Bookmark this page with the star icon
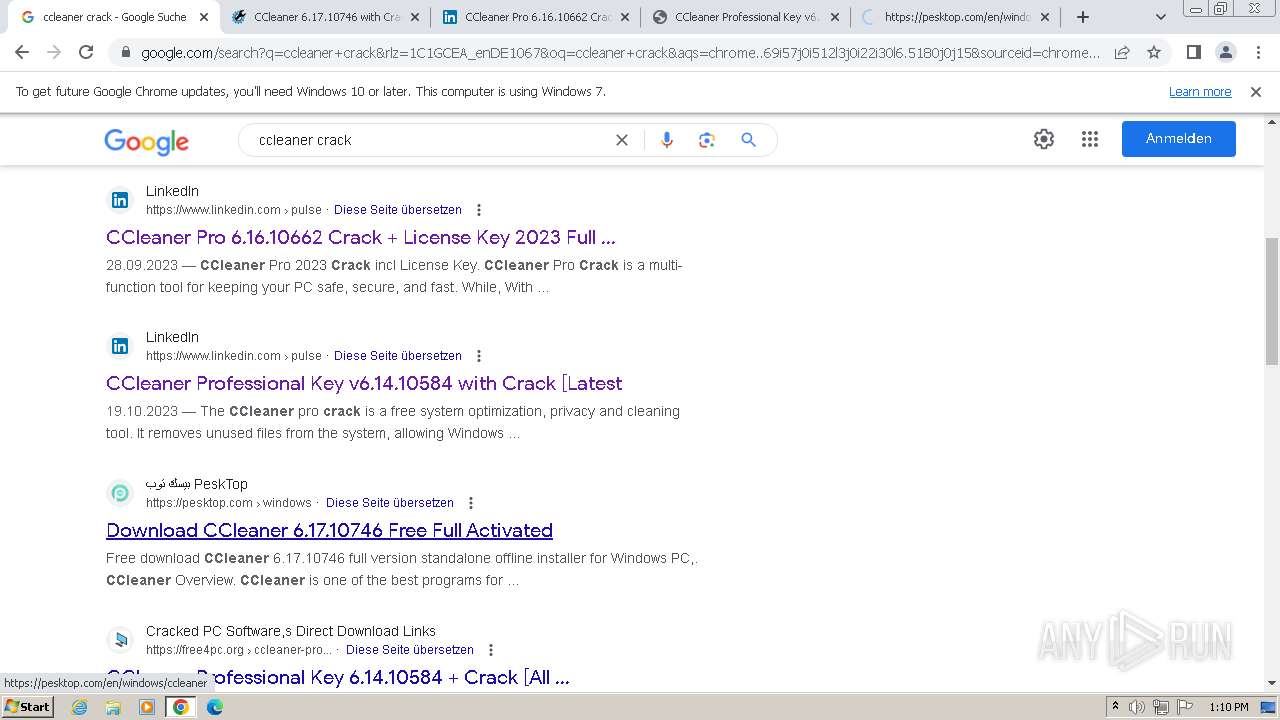 (1154, 53)
